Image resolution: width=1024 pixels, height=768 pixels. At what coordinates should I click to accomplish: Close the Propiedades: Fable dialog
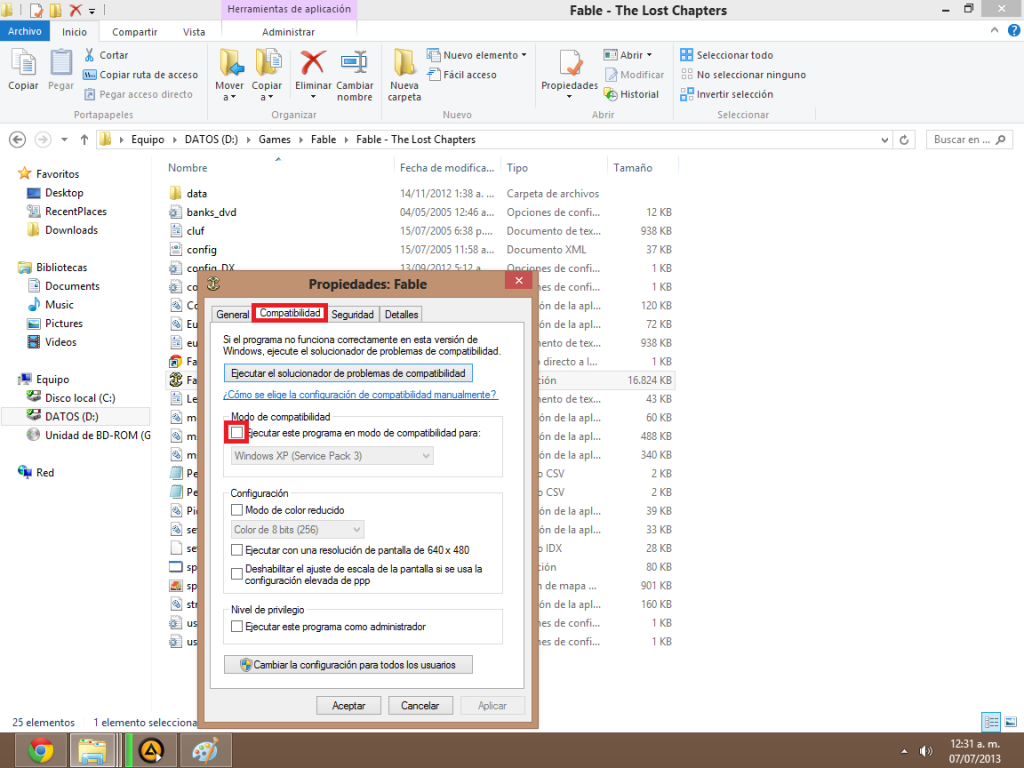[519, 281]
